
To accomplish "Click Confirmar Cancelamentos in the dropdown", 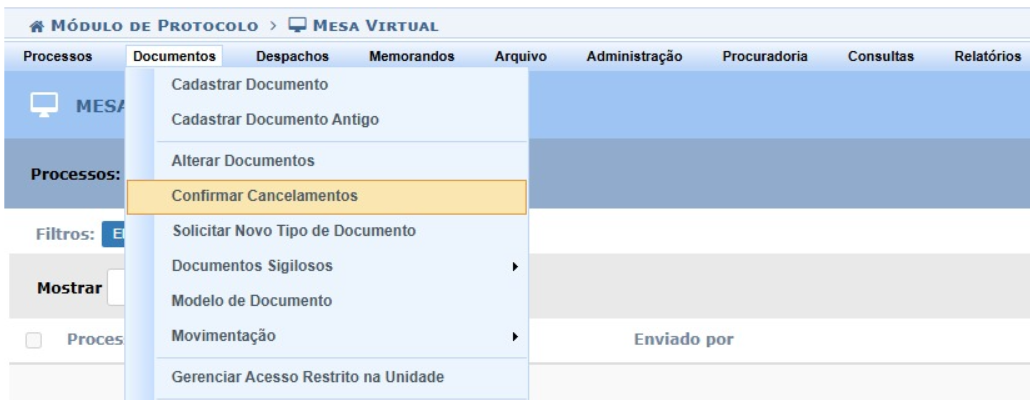I will 265,196.
